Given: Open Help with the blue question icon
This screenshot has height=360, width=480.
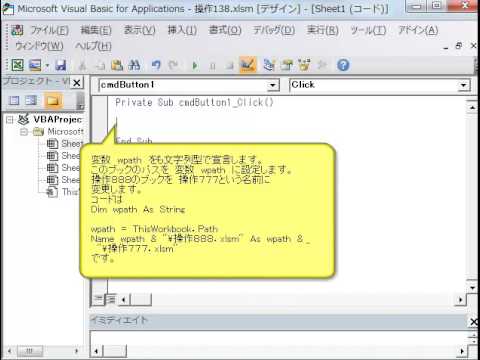Looking at the screenshot, I should point(343,65).
